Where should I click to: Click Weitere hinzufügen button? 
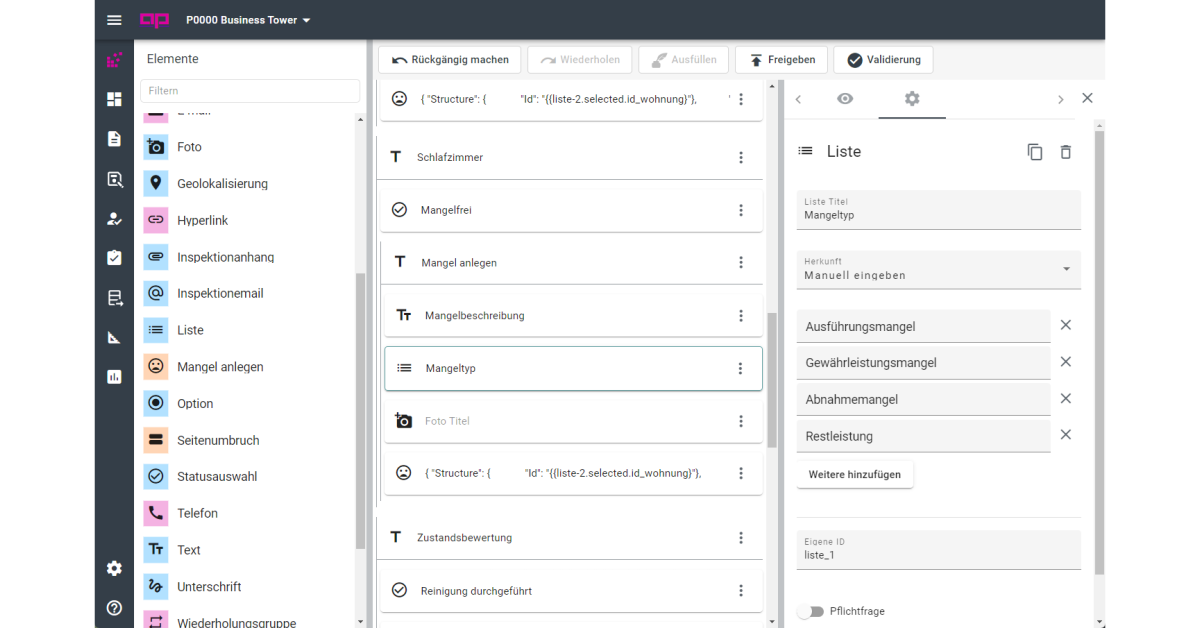(x=855, y=474)
